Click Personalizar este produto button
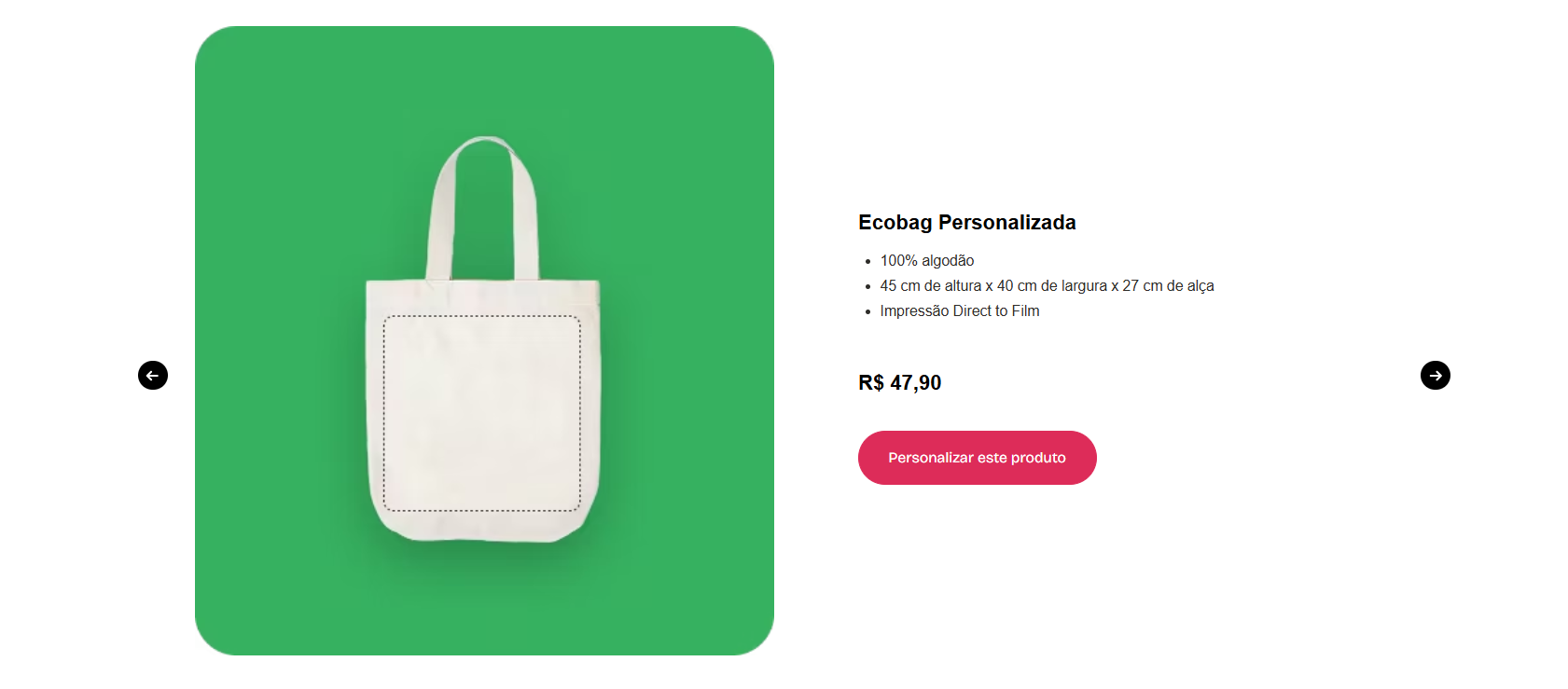The width and height of the screenshot is (1568, 689). coord(977,458)
